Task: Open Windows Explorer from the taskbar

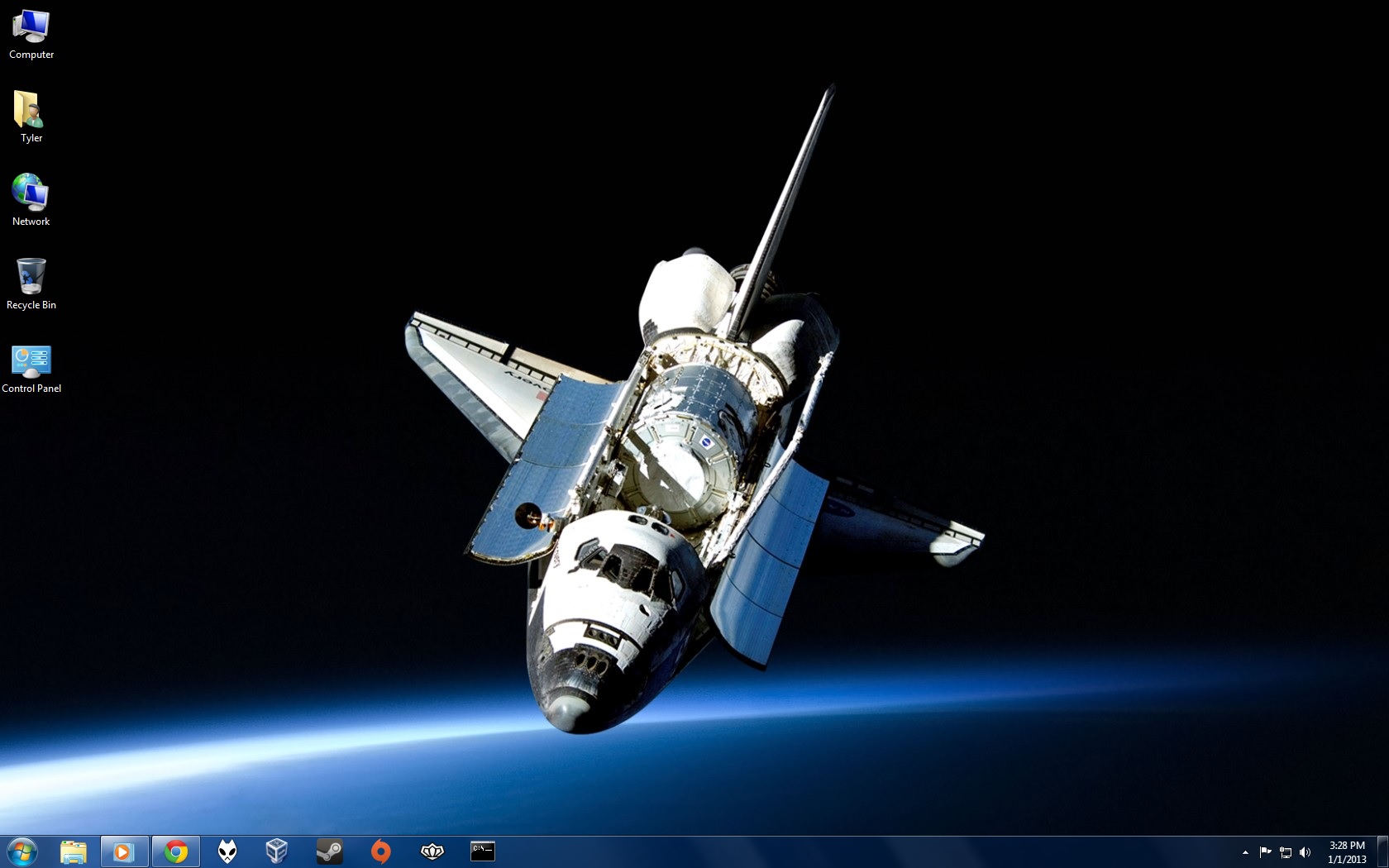Action: 74,851
